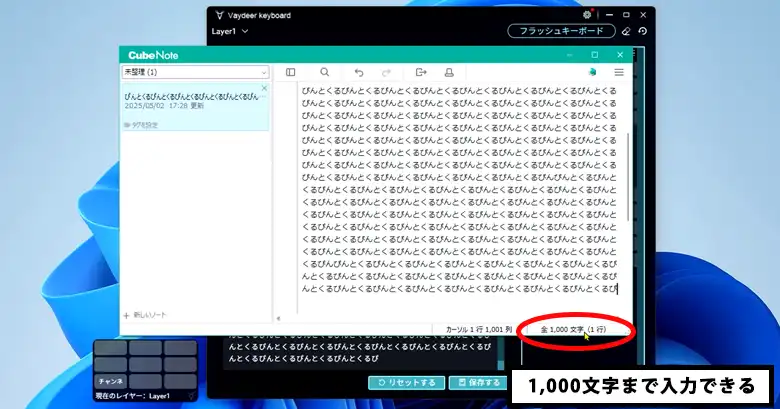The width and height of the screenshot is (780, 409).
Task: Click the 現在のレイヤー: Layer1 label
Action: [x=132, y=396]
